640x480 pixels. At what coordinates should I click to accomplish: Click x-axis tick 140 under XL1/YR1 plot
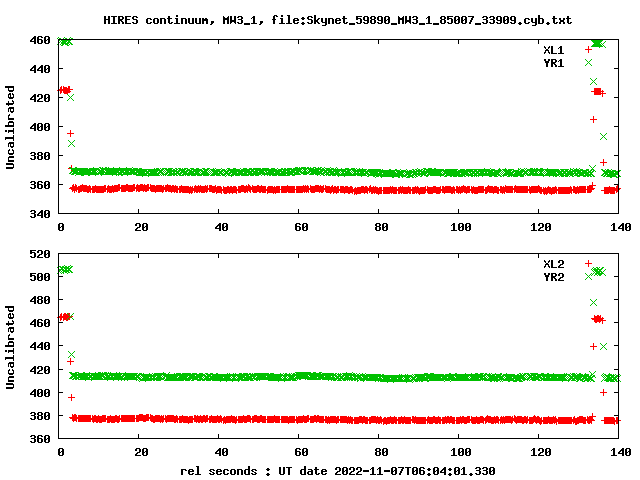[621, 227]
